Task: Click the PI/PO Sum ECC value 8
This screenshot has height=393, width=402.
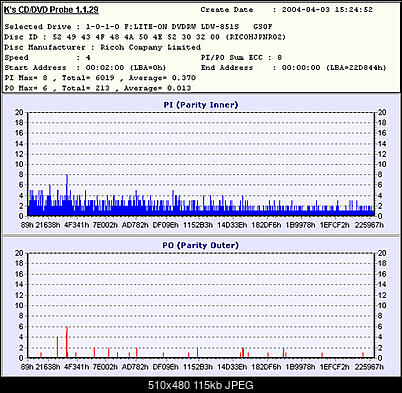Action: point(280,58)
